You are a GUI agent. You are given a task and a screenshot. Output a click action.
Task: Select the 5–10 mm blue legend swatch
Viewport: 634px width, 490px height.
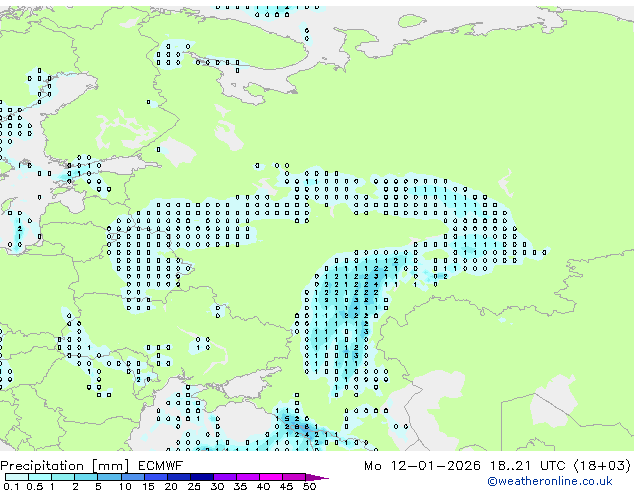point(110,477)
